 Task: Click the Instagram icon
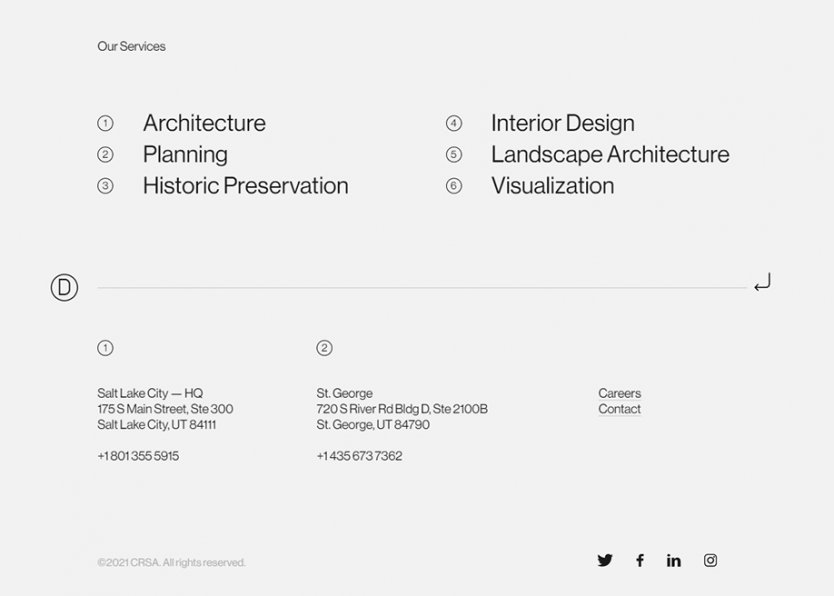tap(710, 561)
